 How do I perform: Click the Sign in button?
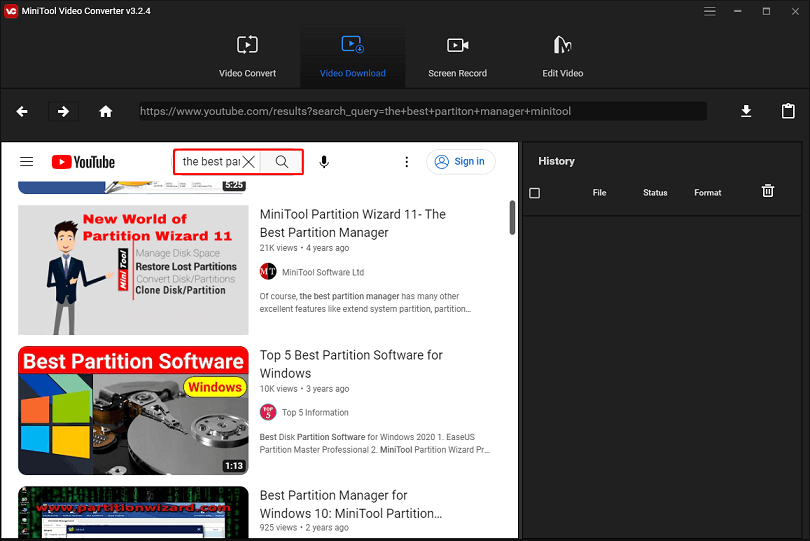click(460, 162)
